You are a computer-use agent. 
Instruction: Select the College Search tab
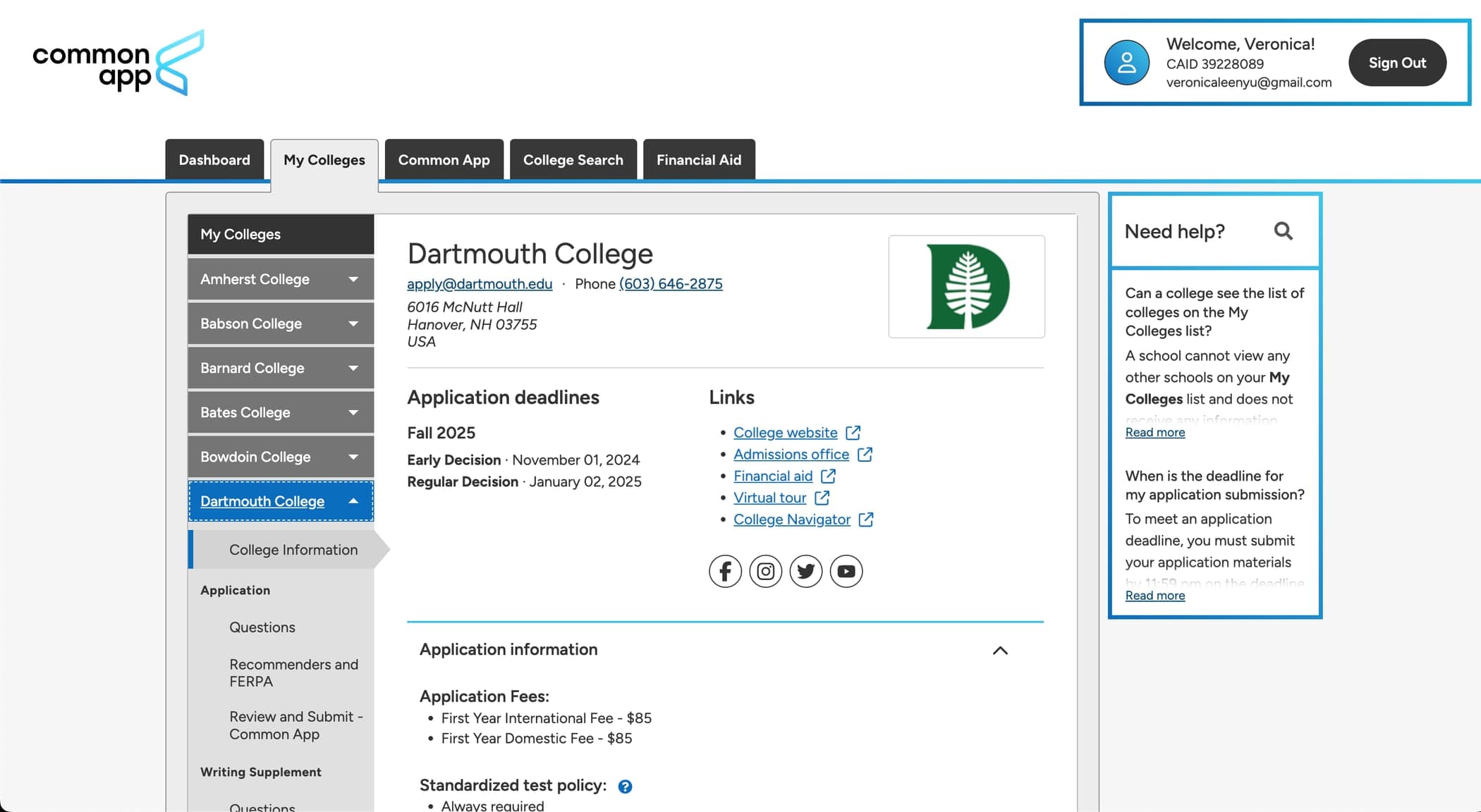tap(572, 159)
